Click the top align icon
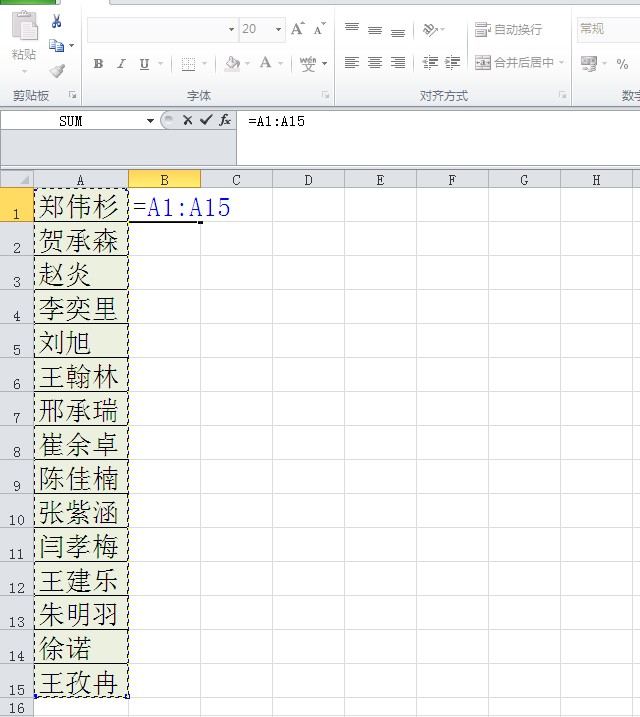This screenshot has width=640, height=717. pyautogui.click(x=352, y=30)
